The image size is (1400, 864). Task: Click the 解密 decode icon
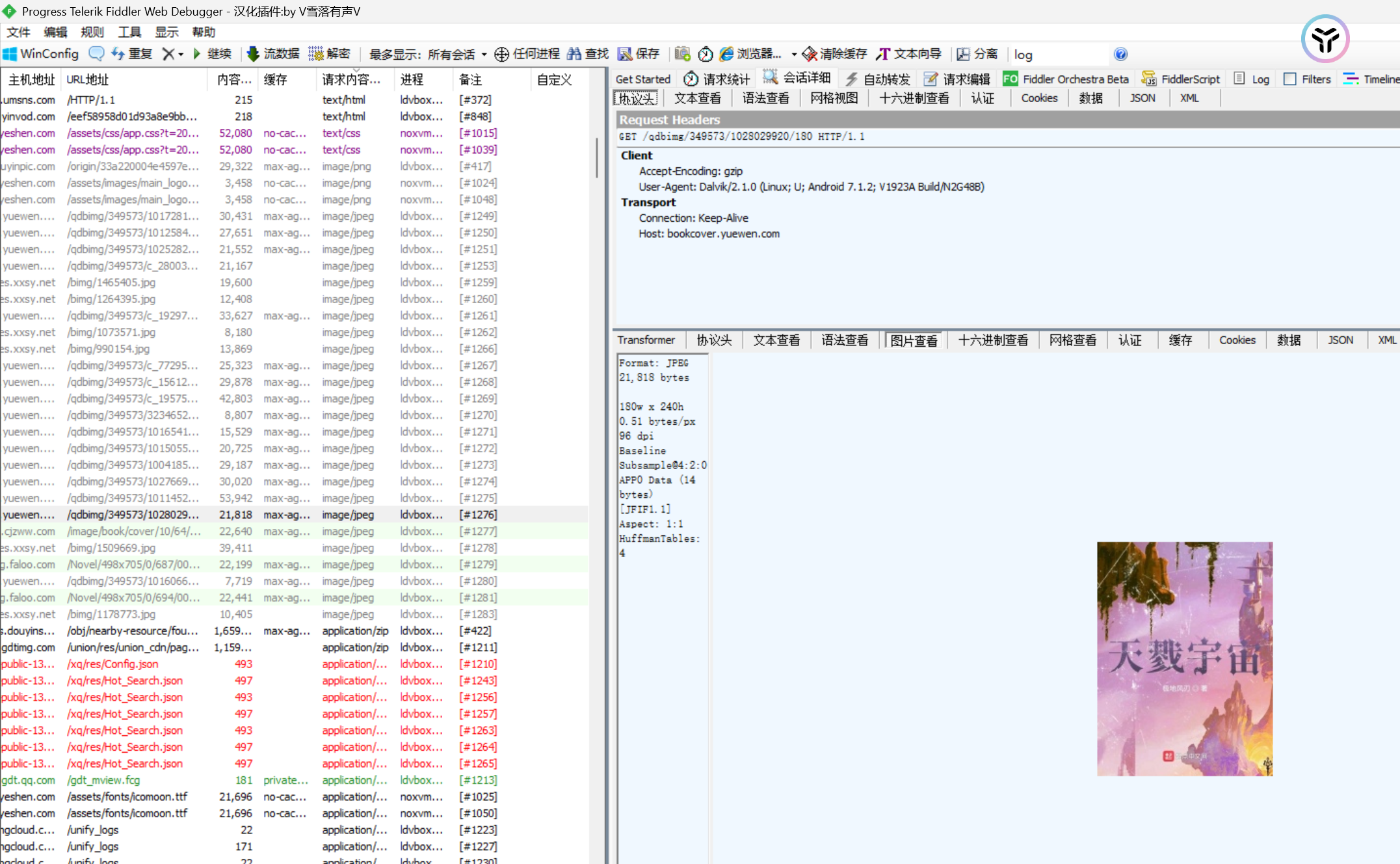click(316, 54)
